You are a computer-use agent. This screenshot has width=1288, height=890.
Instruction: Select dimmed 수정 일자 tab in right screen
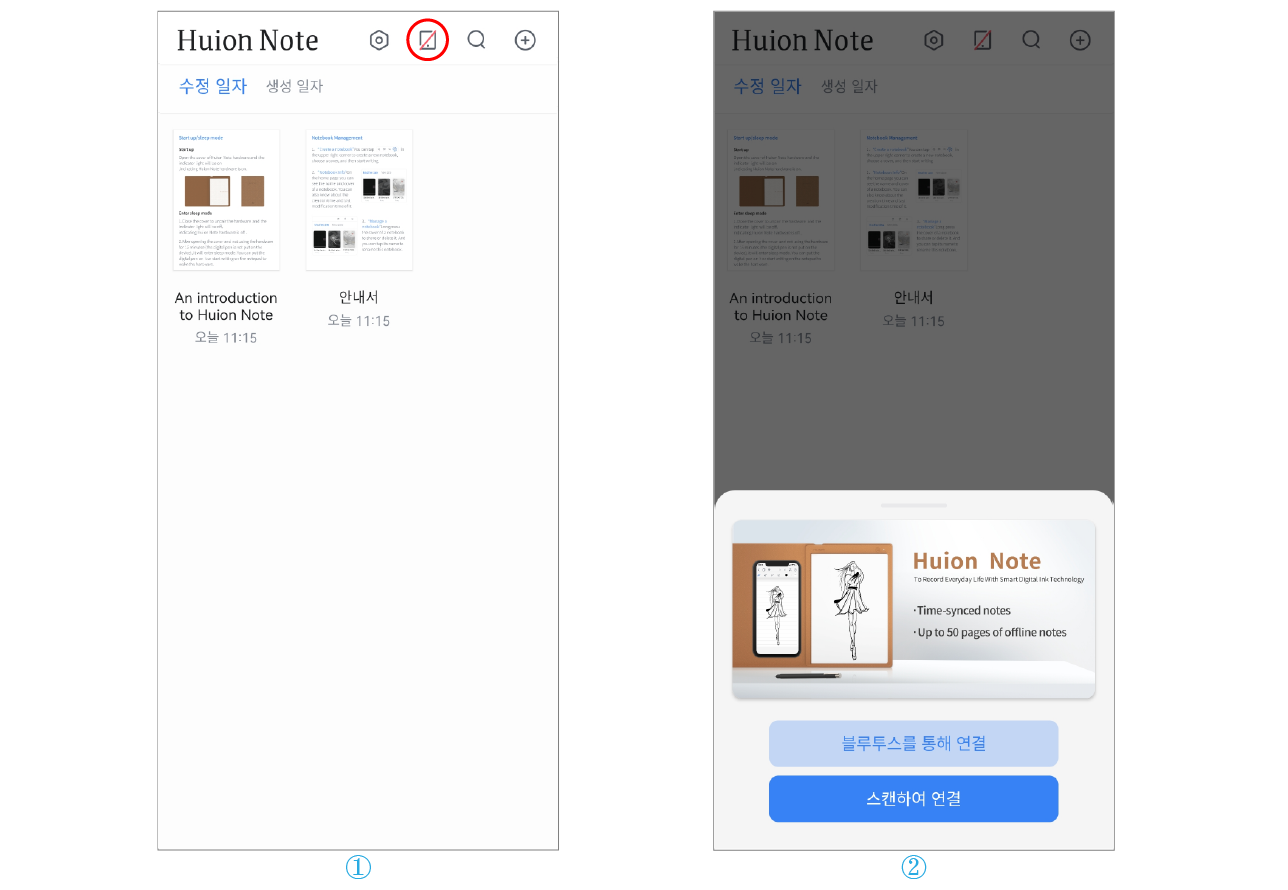click(x=768, y=87)
